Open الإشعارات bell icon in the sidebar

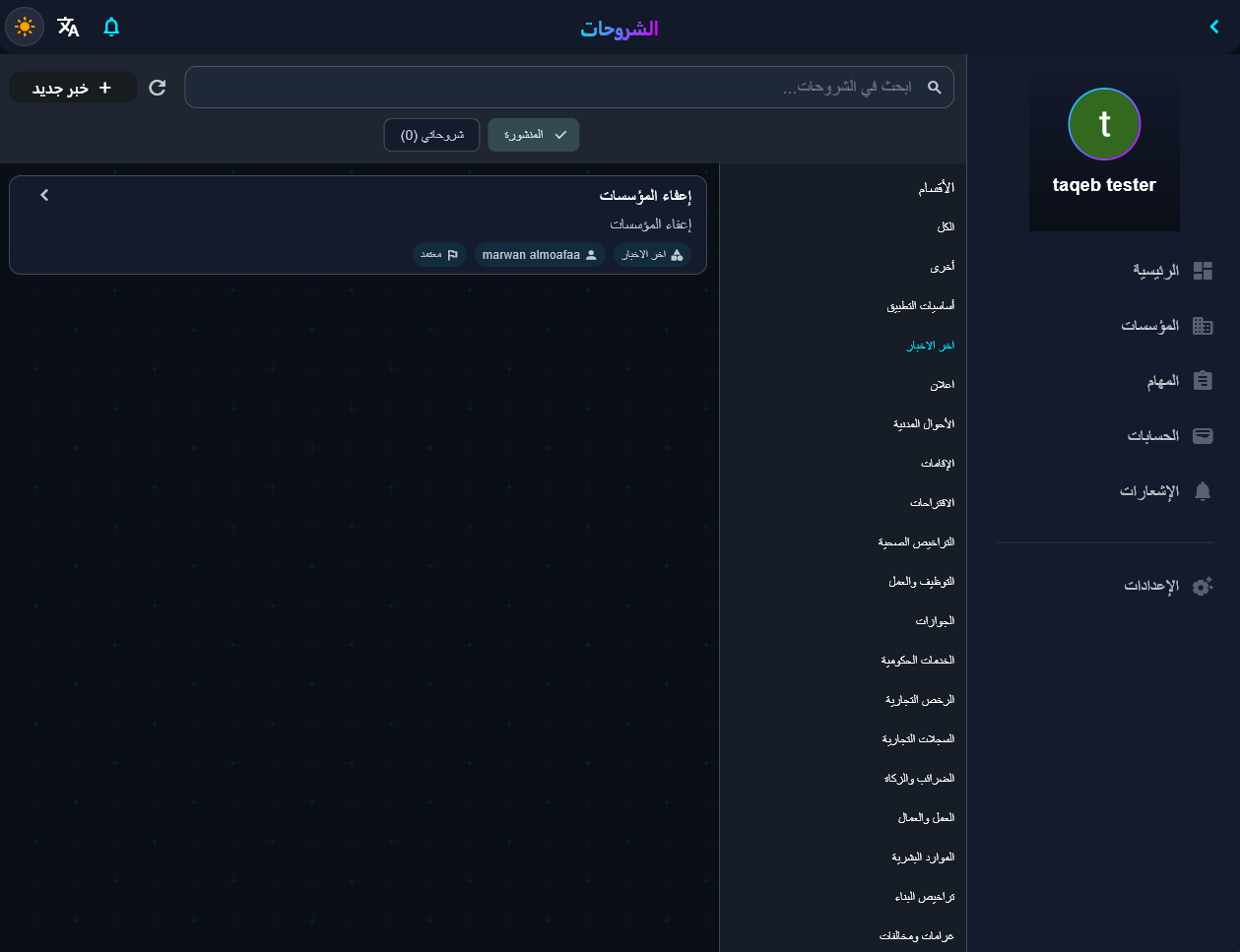(1203, 491)
